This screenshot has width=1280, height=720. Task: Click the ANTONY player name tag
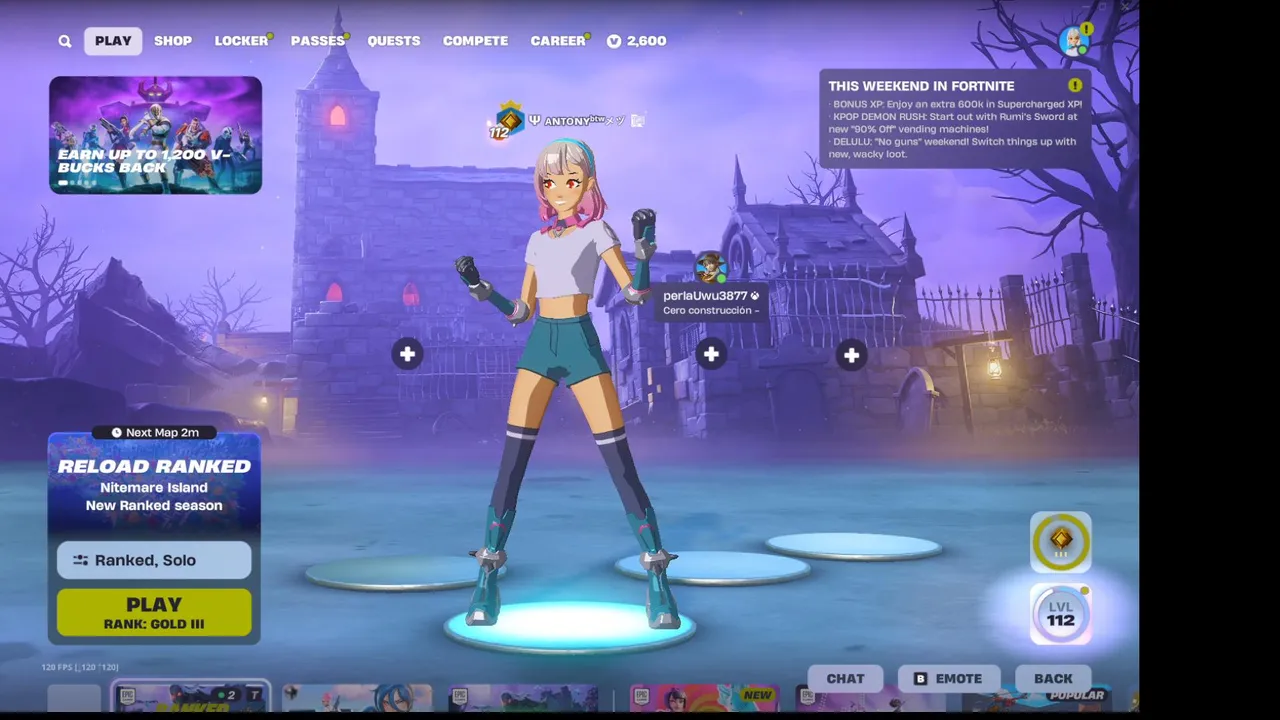pos(585,121)
